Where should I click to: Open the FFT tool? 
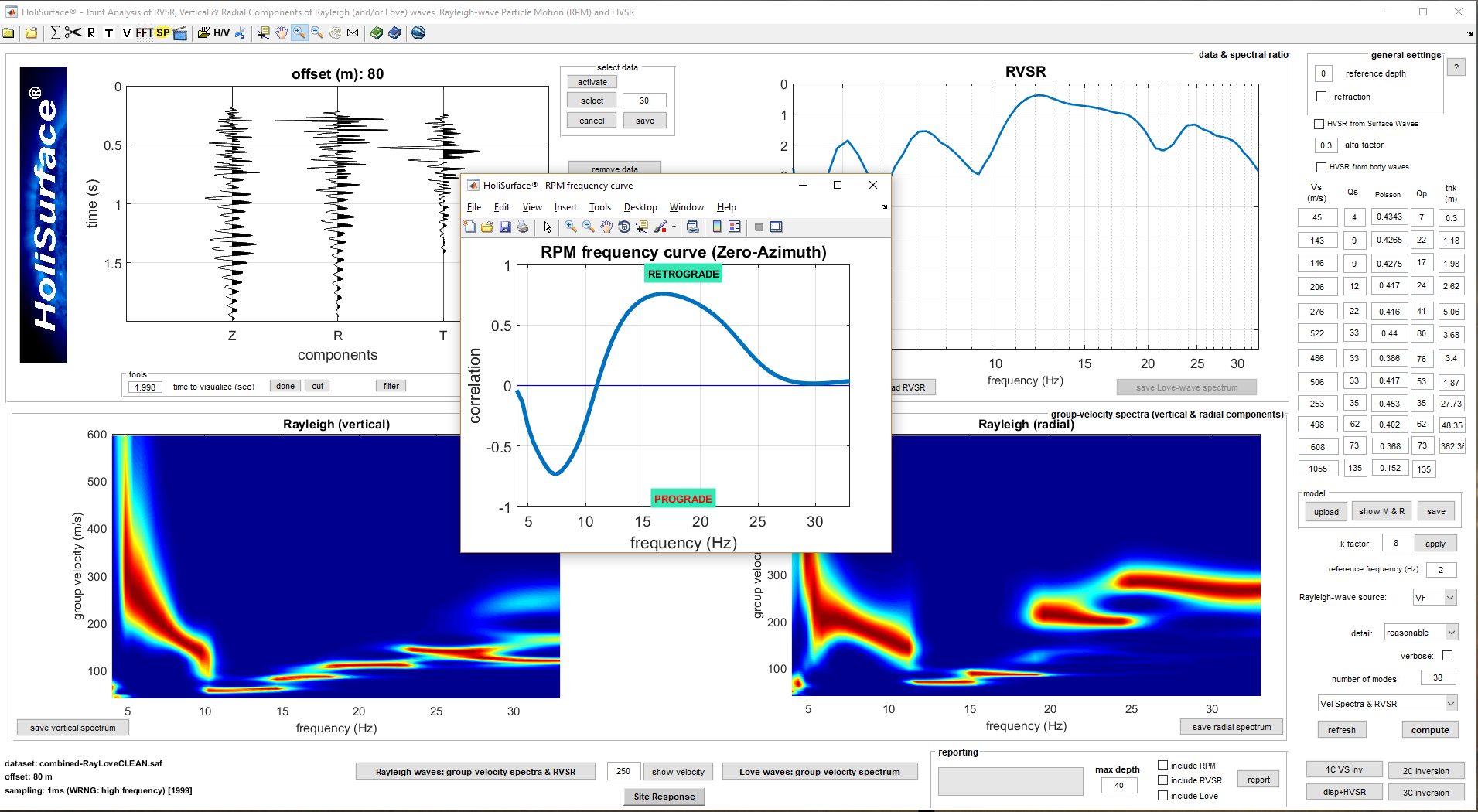[x=144, y=32]
